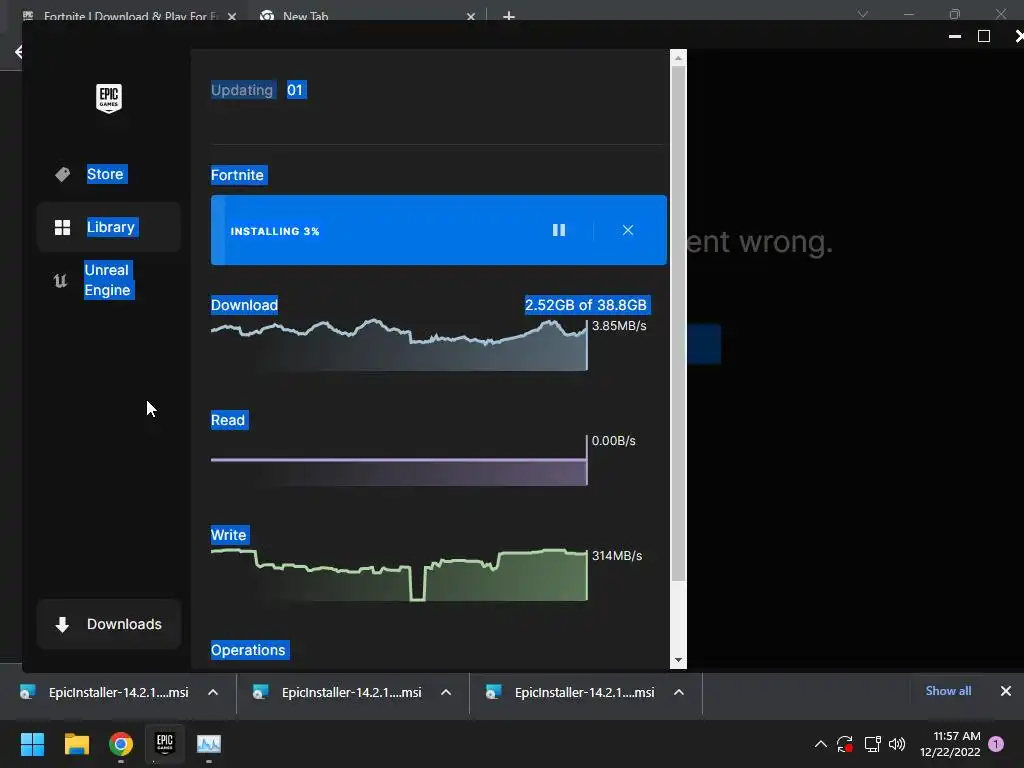Screen dimensions: 1024x768
Task: Open File Explorer from taskbar
Action: [76, 744]
